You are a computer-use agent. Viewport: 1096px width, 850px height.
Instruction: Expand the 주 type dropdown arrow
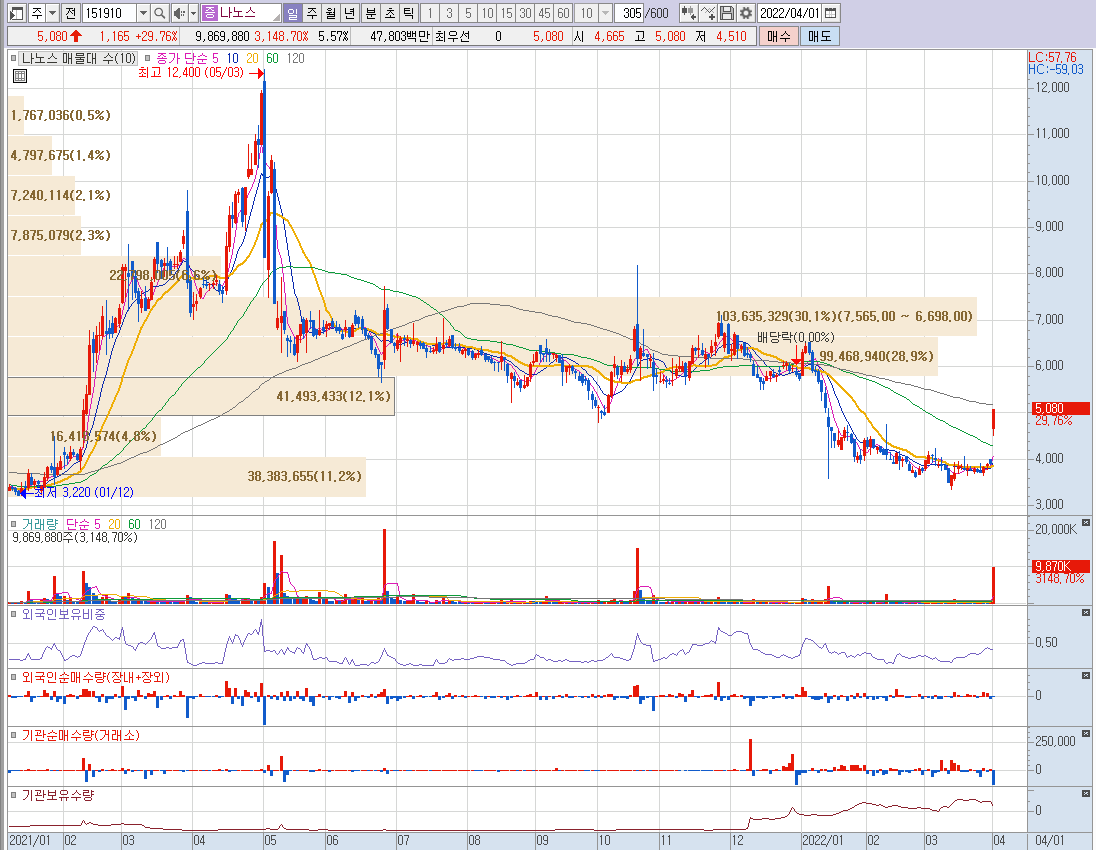(x=52, y=13)
